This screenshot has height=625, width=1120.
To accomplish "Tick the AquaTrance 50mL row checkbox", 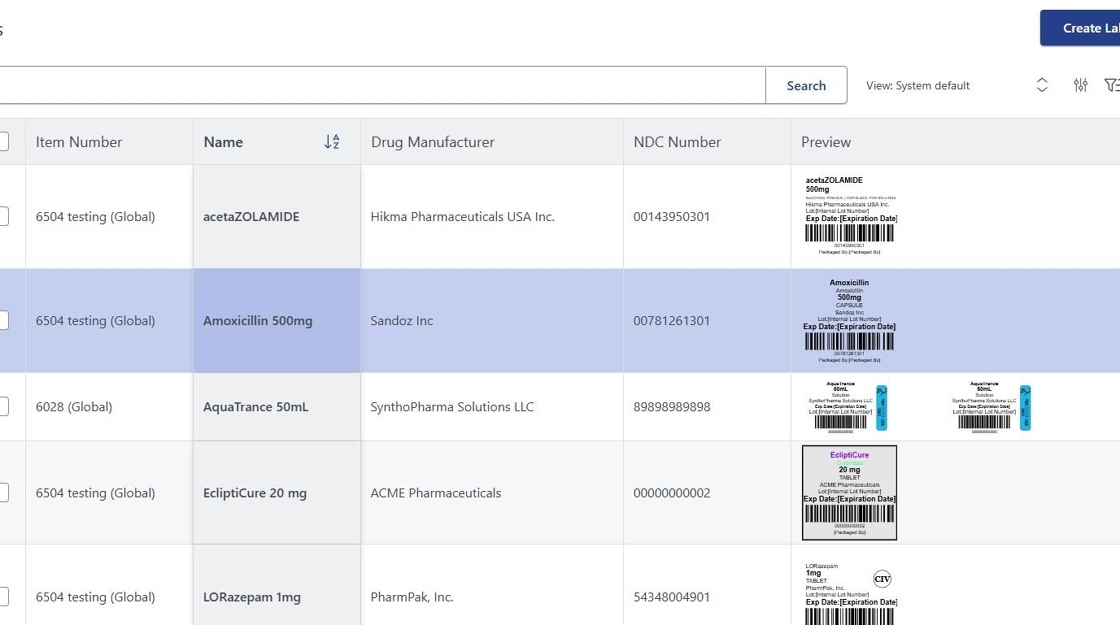I will click(3, 406).
